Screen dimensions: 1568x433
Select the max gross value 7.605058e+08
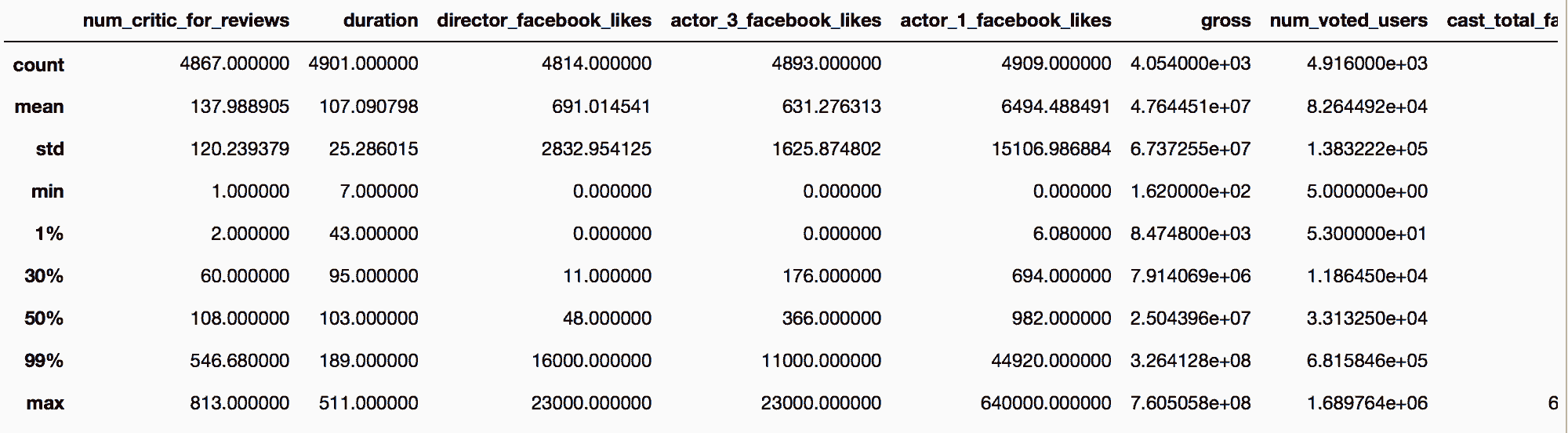tap(1190, 403)
